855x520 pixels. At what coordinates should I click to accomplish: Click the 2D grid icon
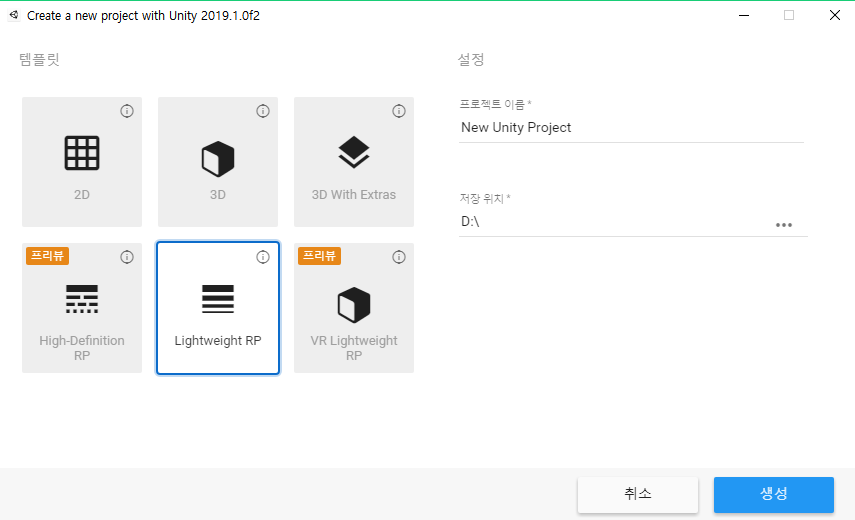pos(82,153)
